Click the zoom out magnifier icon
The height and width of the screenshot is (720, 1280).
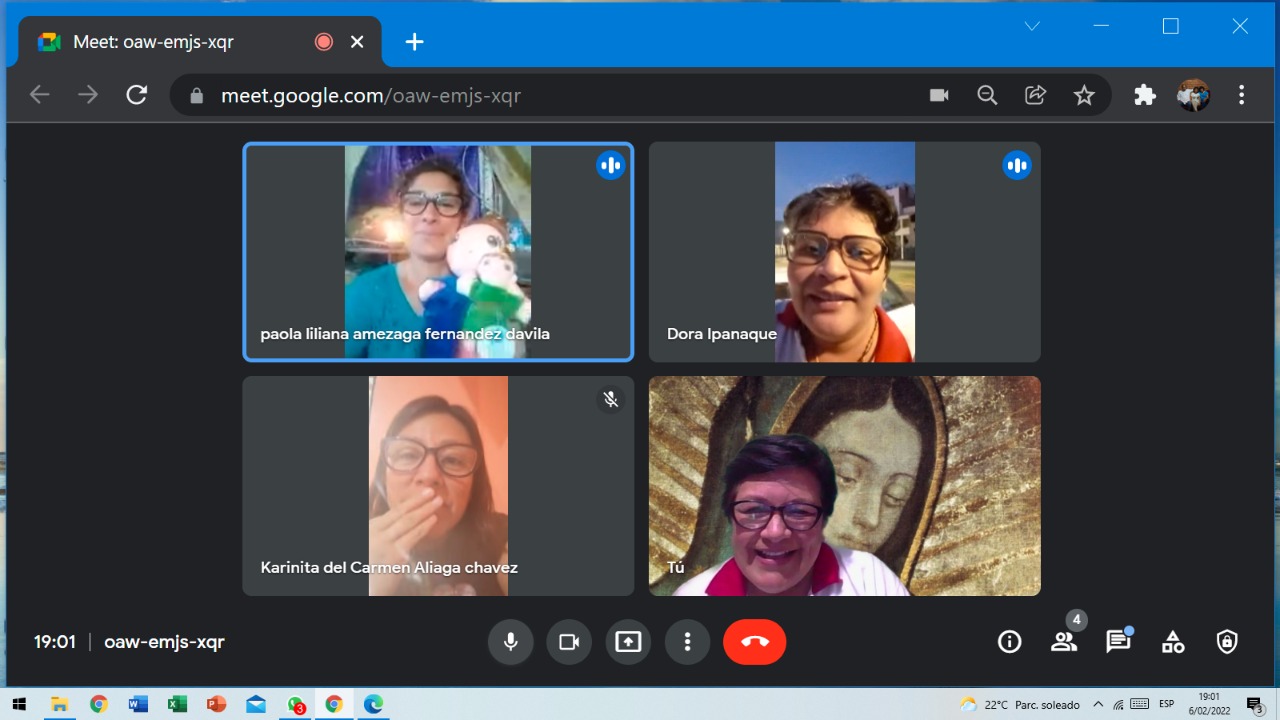click(988, 95)
